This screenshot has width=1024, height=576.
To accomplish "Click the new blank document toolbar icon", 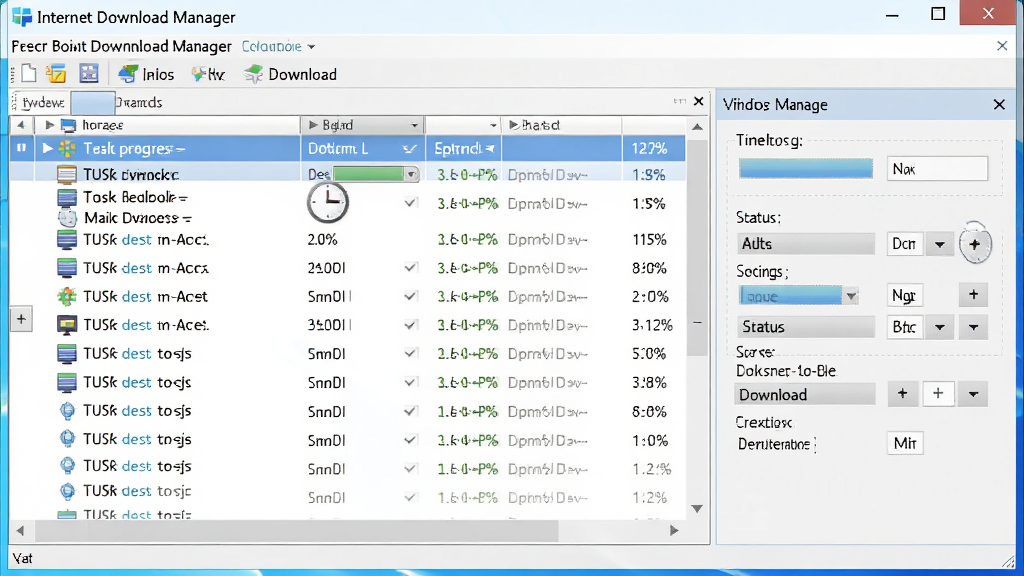I will (29, 74).
